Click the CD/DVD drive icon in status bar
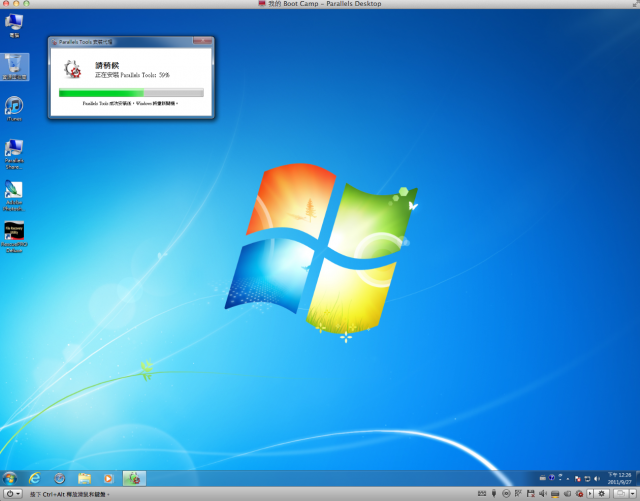This screenshot has height=501, width=640. coord(506,493)
